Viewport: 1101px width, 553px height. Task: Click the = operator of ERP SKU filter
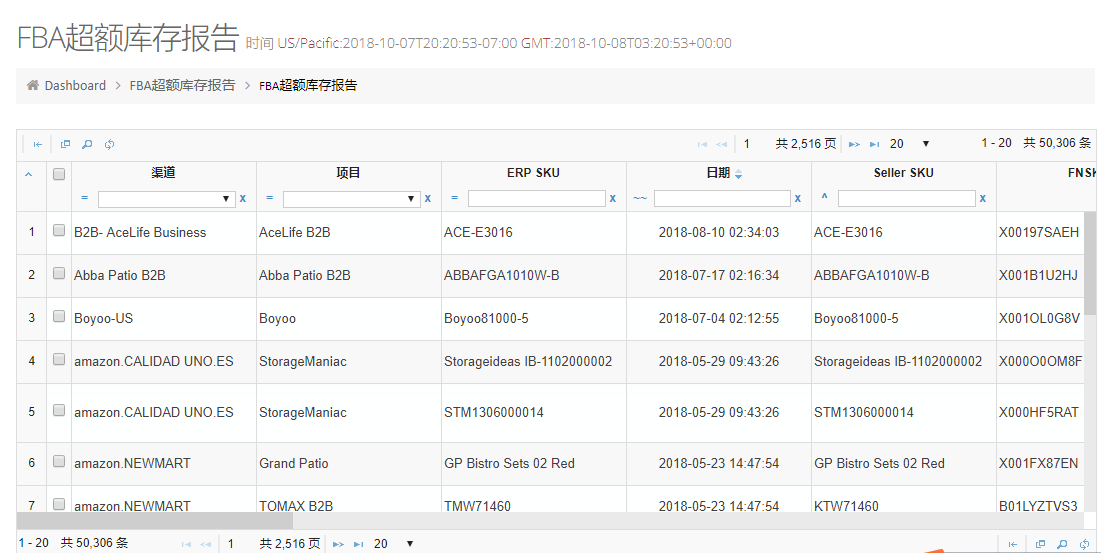point(454,198)
